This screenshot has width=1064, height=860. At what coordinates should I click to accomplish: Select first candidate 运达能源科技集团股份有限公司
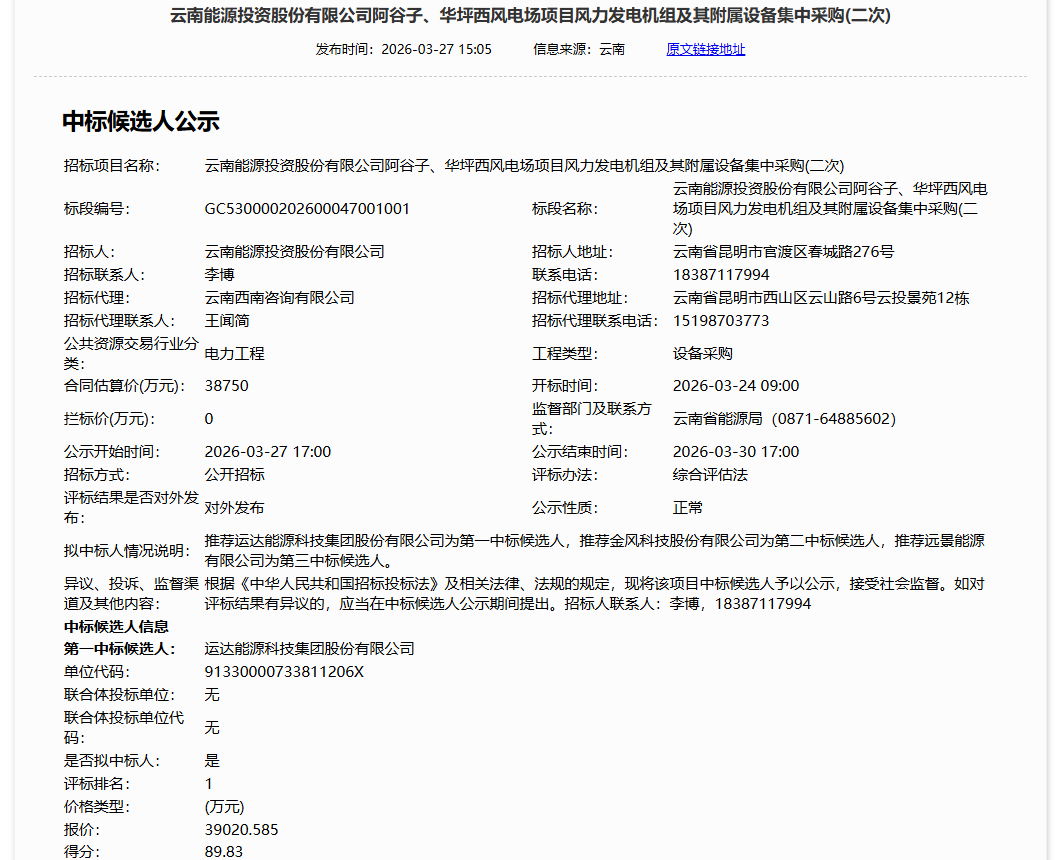pos(309,649)
